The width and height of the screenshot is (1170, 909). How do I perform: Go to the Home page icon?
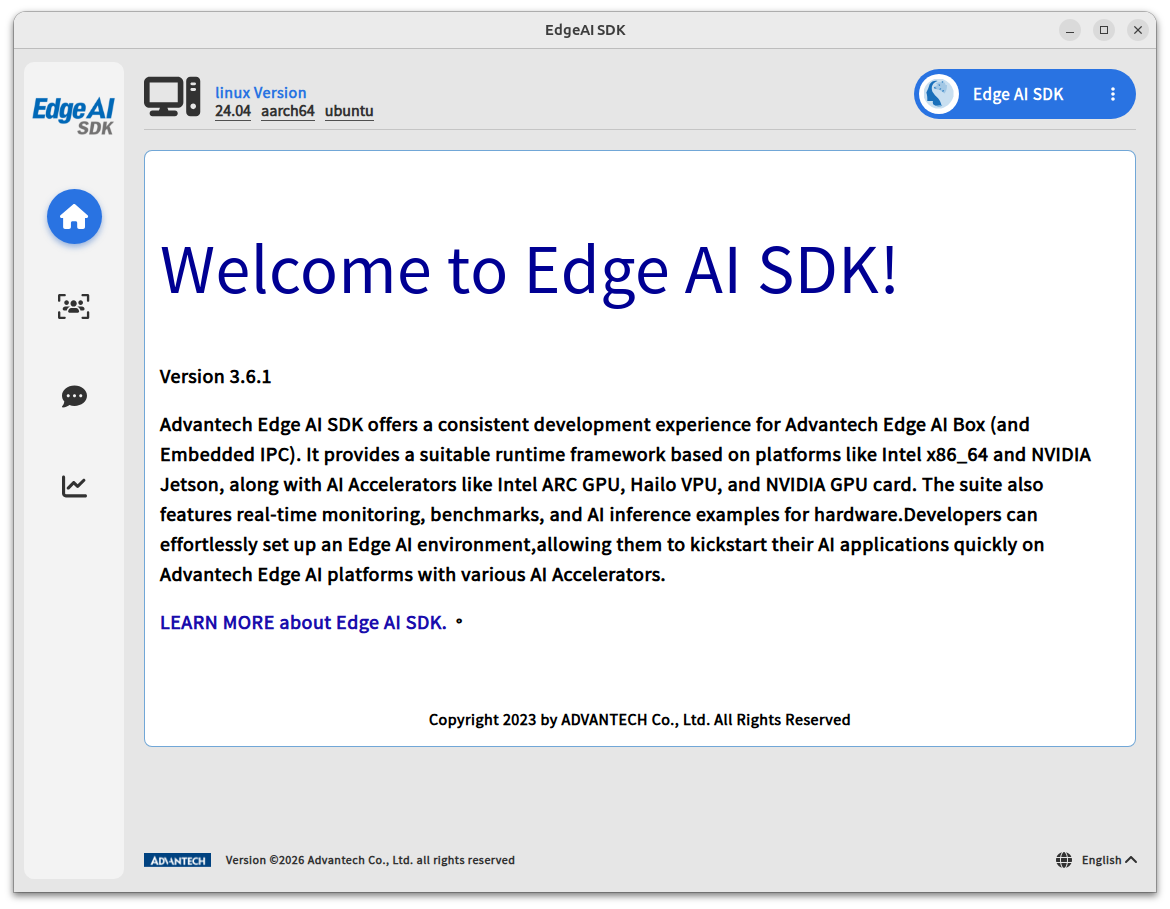tap(74, 217)
